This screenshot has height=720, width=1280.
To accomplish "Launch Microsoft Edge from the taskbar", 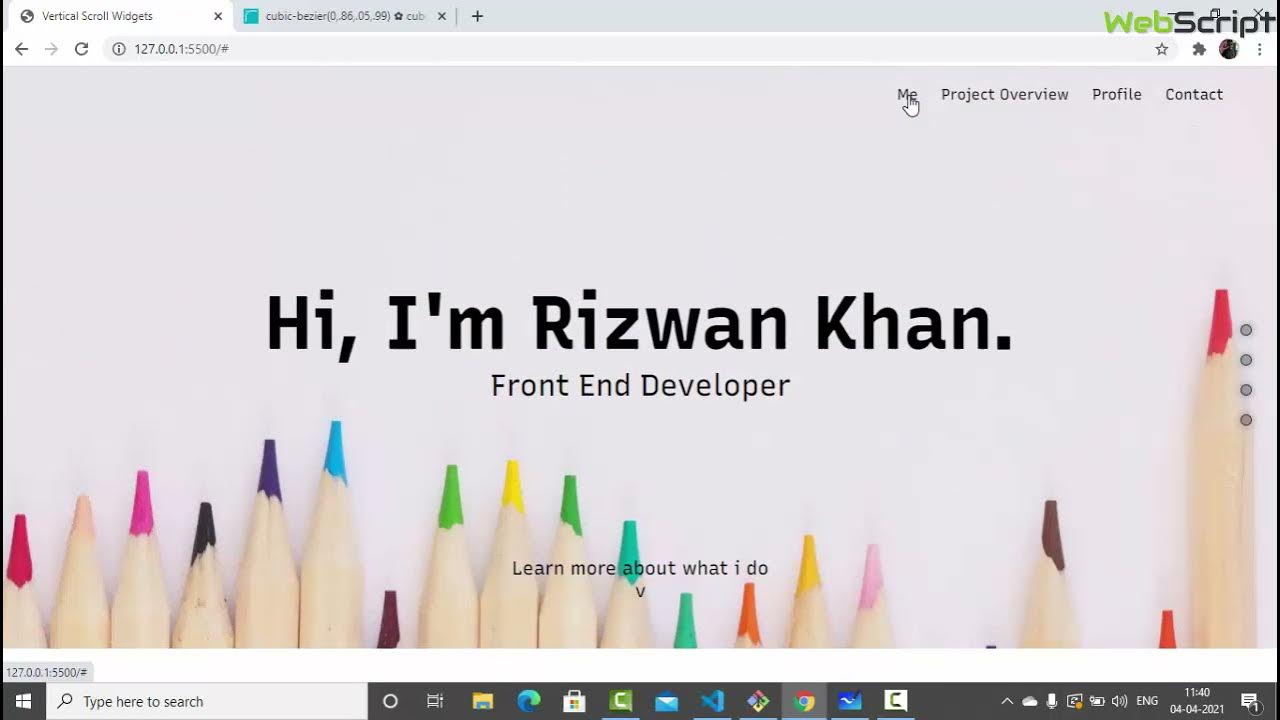I will coord(529,701).
